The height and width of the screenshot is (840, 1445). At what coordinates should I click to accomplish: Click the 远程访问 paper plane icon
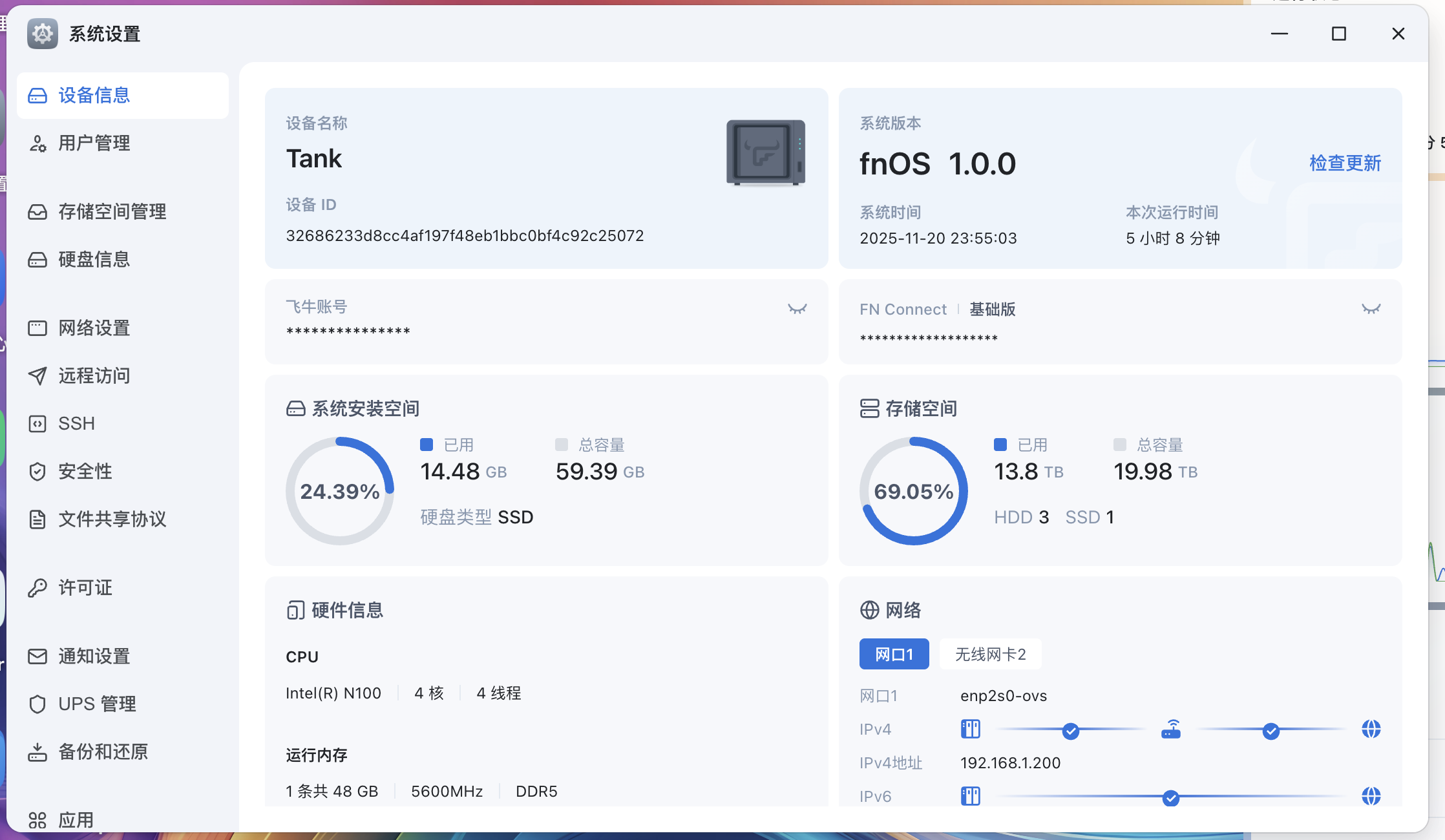point(37,376)
